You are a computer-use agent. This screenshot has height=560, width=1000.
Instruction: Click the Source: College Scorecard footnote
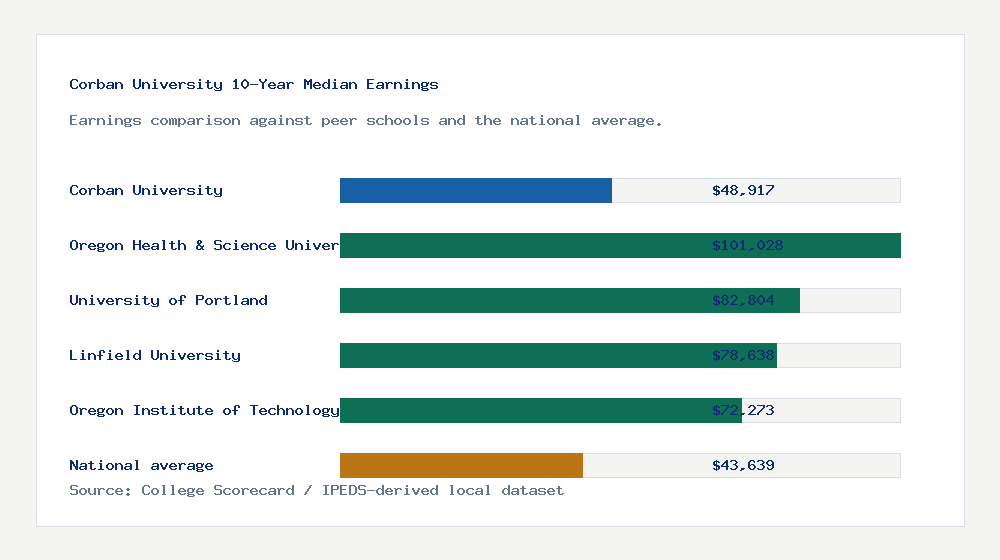click(x=316, y=490)
